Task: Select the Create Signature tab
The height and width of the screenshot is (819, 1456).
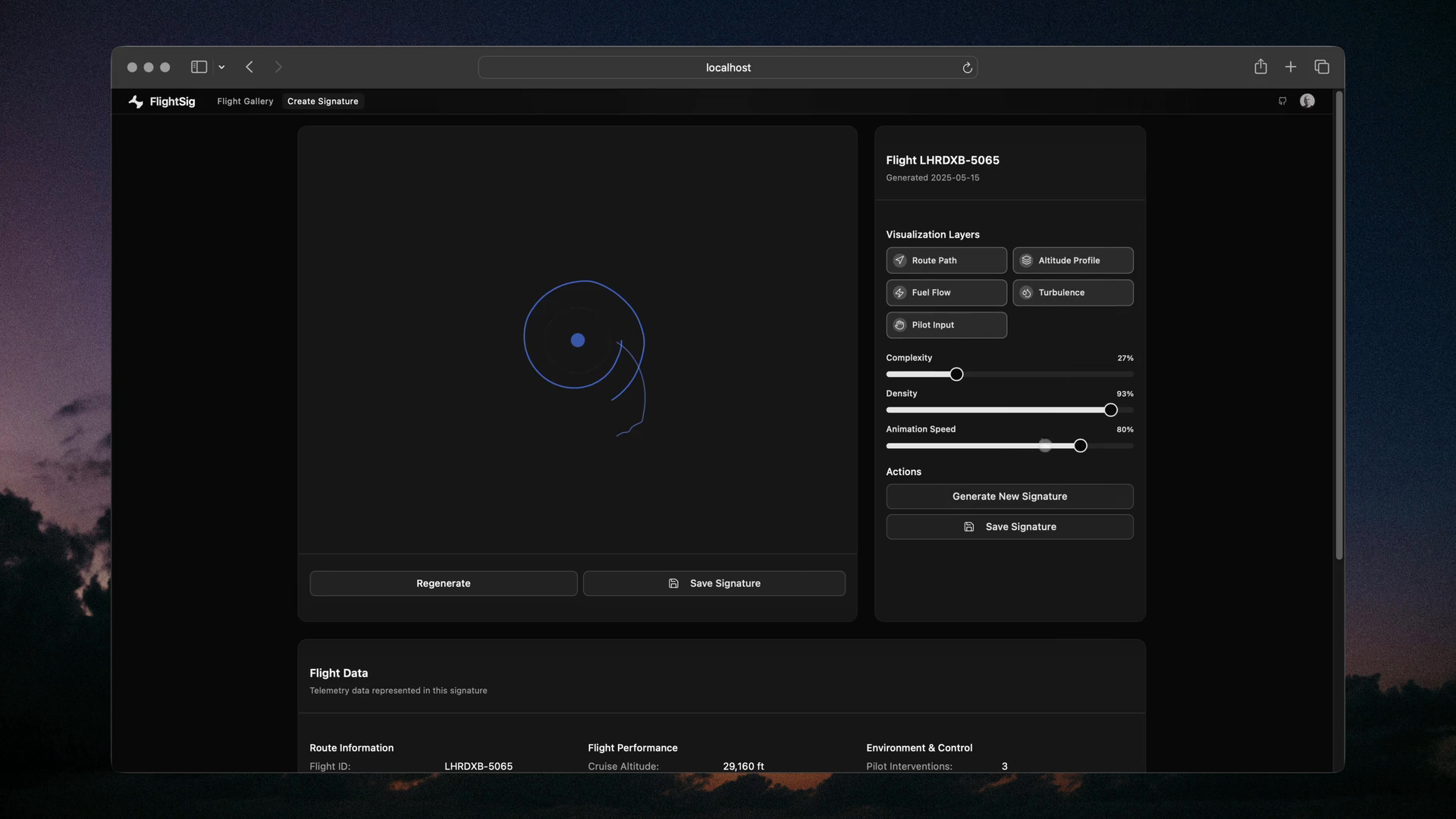Action: 322,101
